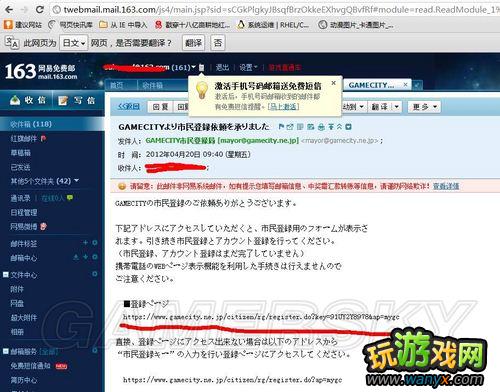
Task: Click the gear icon beside 邮件标签
Action: [95, 243]
